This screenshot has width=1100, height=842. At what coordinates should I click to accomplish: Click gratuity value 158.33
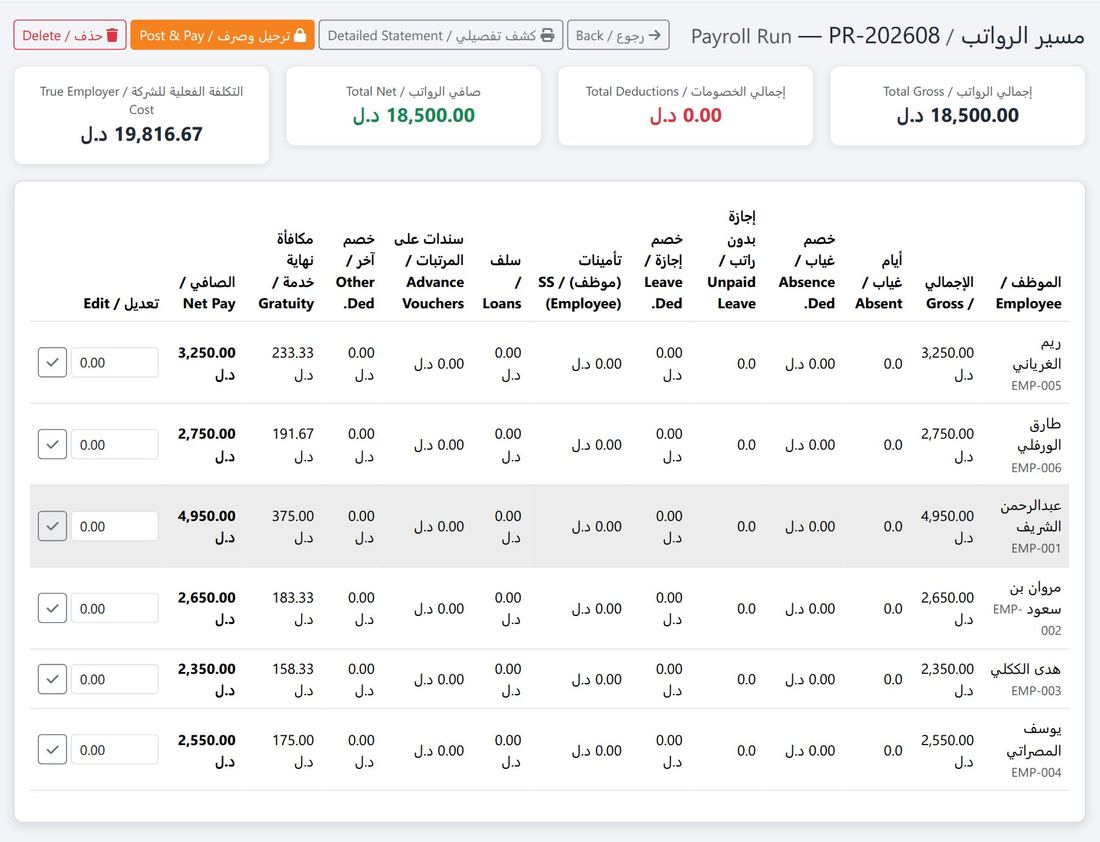click(x=293, y=669)
